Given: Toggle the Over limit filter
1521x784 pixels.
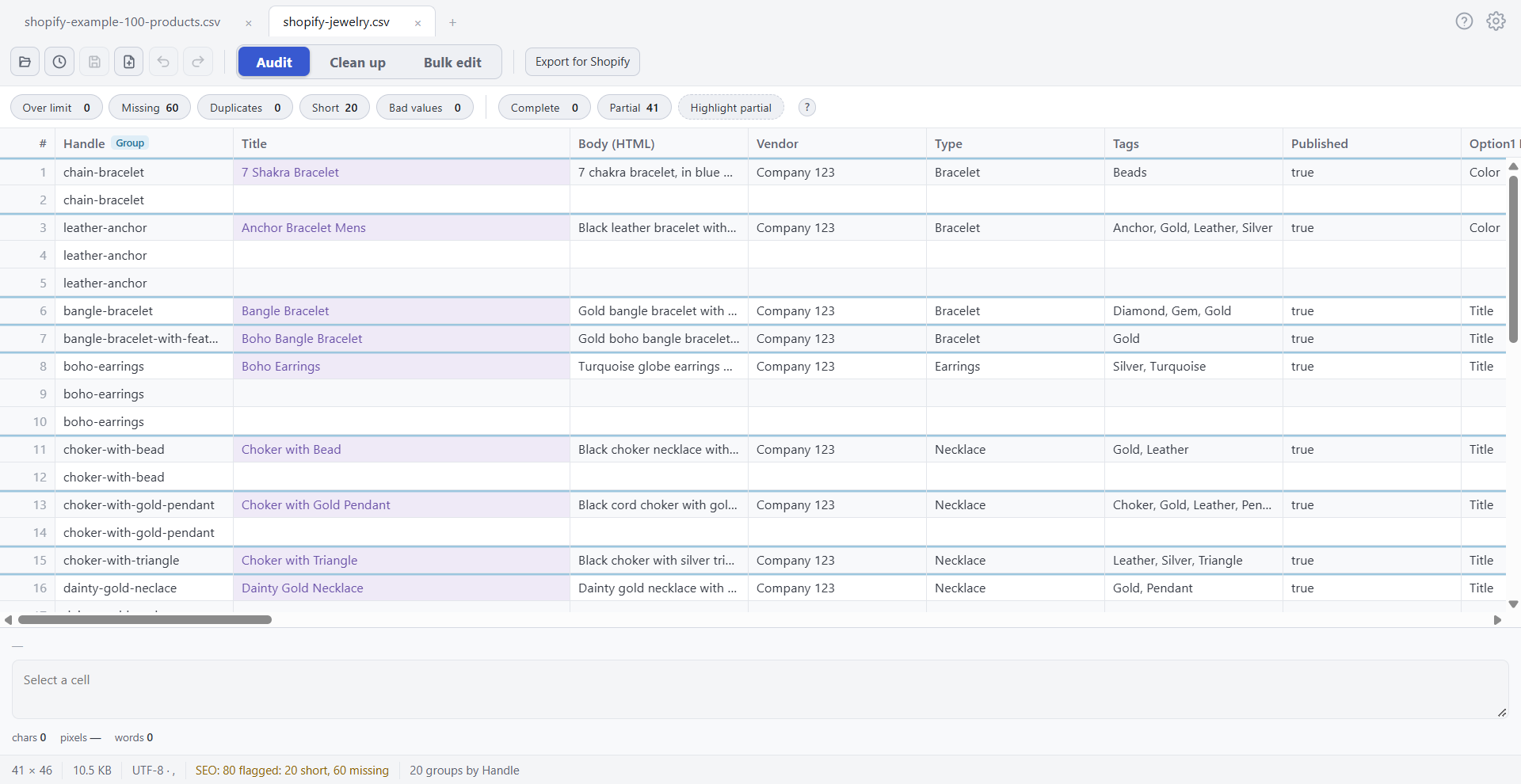Looking at the screenshot, I should tap(56, 108).
